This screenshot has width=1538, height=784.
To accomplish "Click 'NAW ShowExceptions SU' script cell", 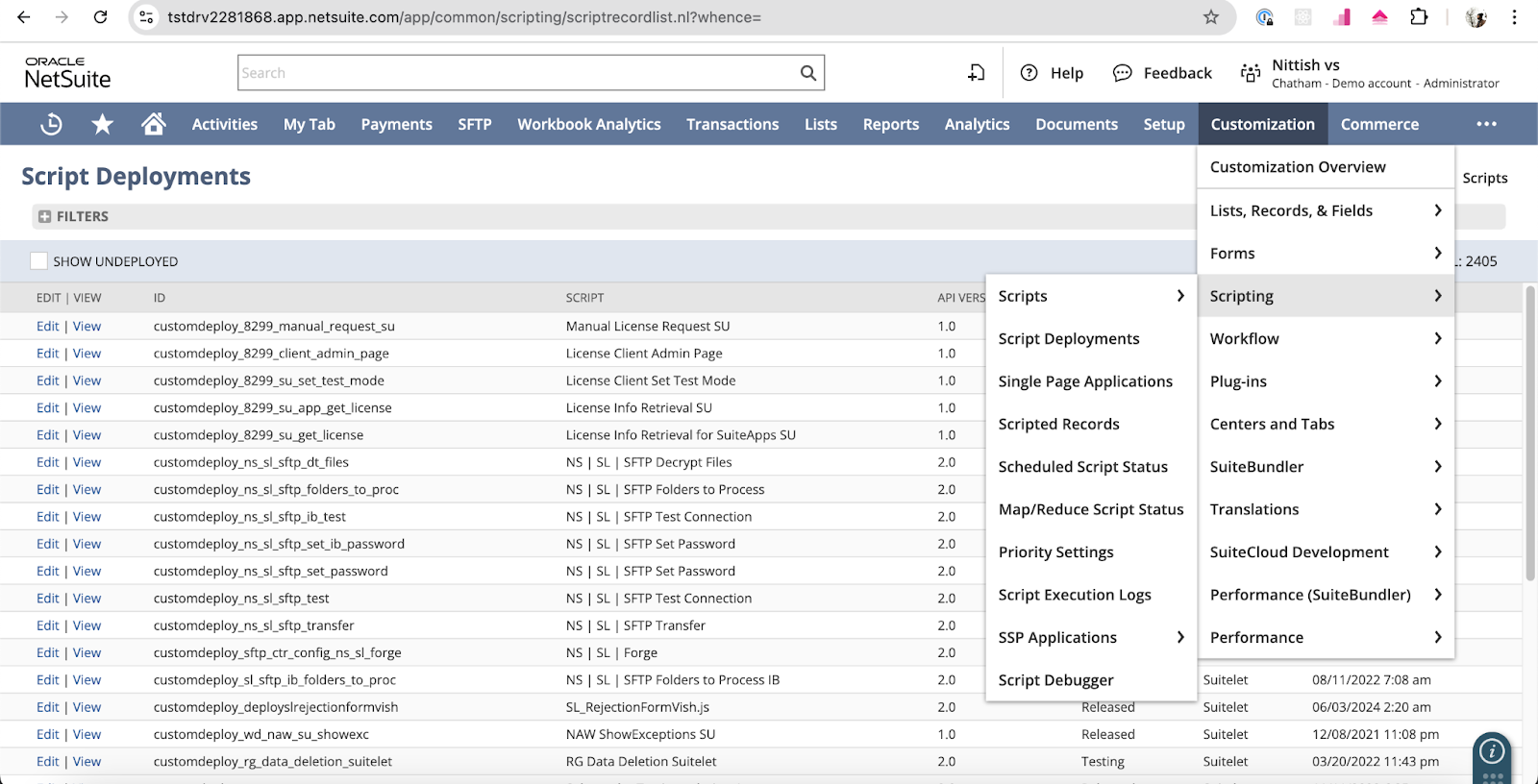I will point(640,734).
